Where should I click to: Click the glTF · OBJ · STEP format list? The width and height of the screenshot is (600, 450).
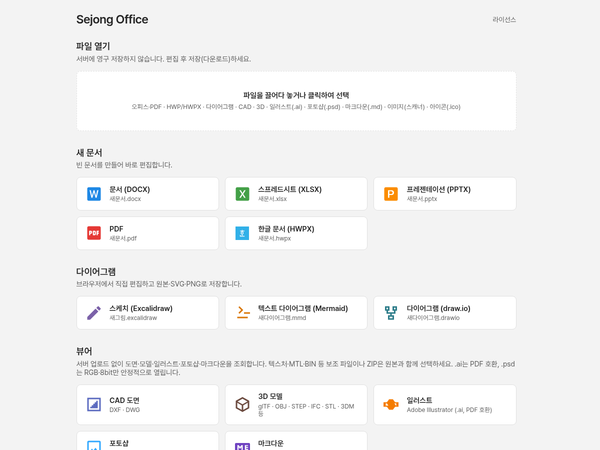tap(306, 410)
